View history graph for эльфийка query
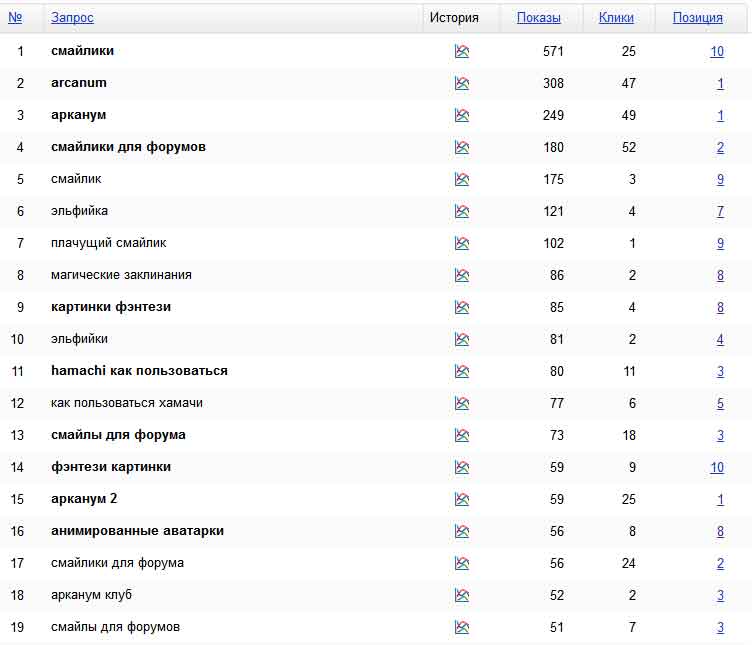The height and width of the screenshot is (645, 753). pyautogui.click(x=461, y=211)
